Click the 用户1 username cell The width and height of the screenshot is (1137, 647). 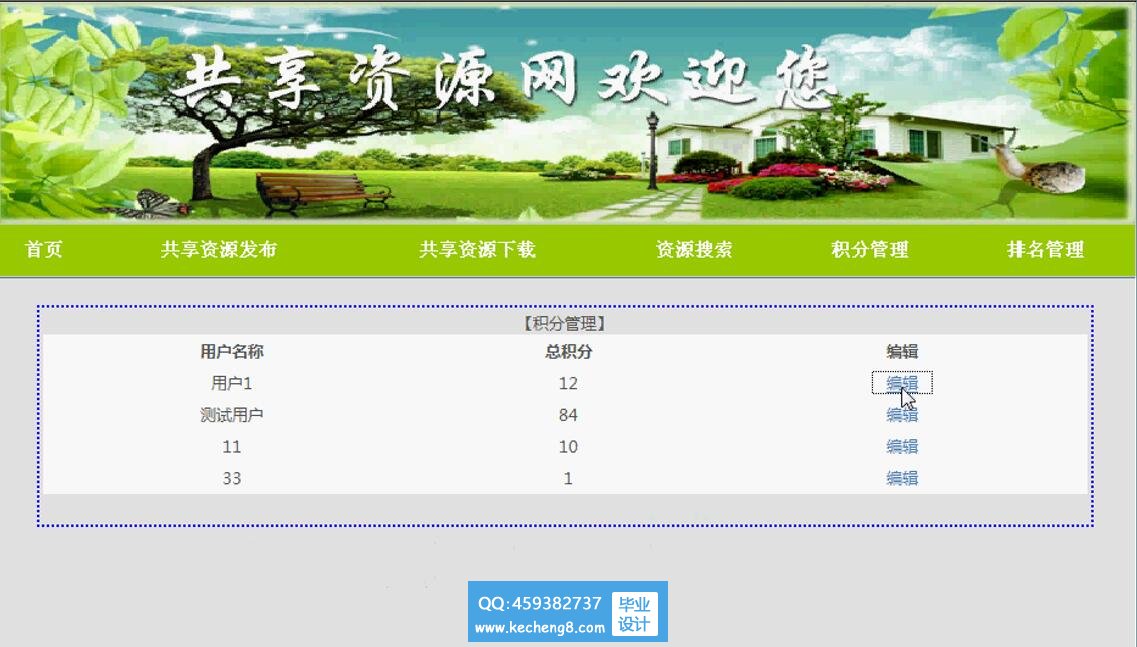232,383
